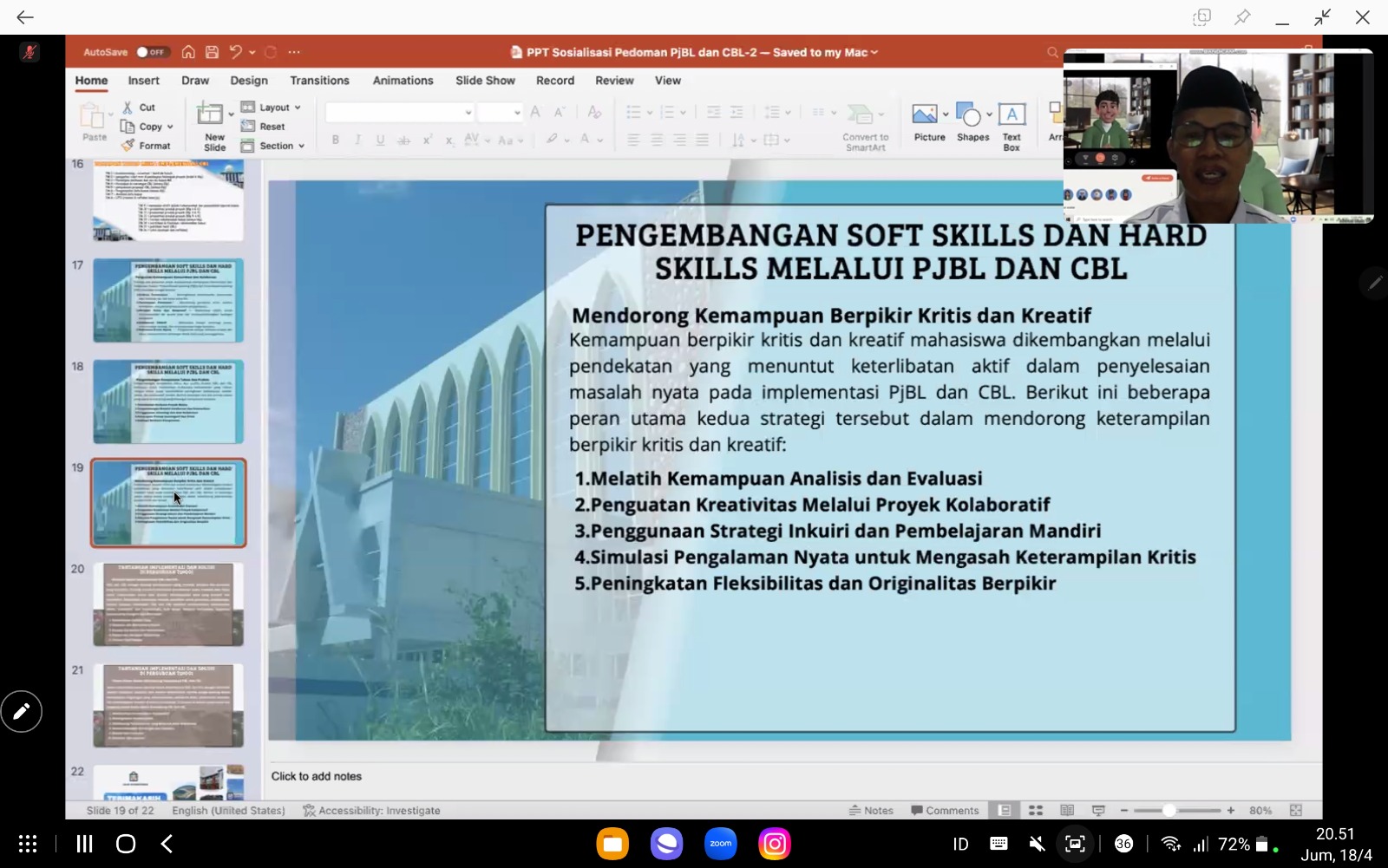Open the font size combo box
1388x868 pixels.
[x=500, y=113]
